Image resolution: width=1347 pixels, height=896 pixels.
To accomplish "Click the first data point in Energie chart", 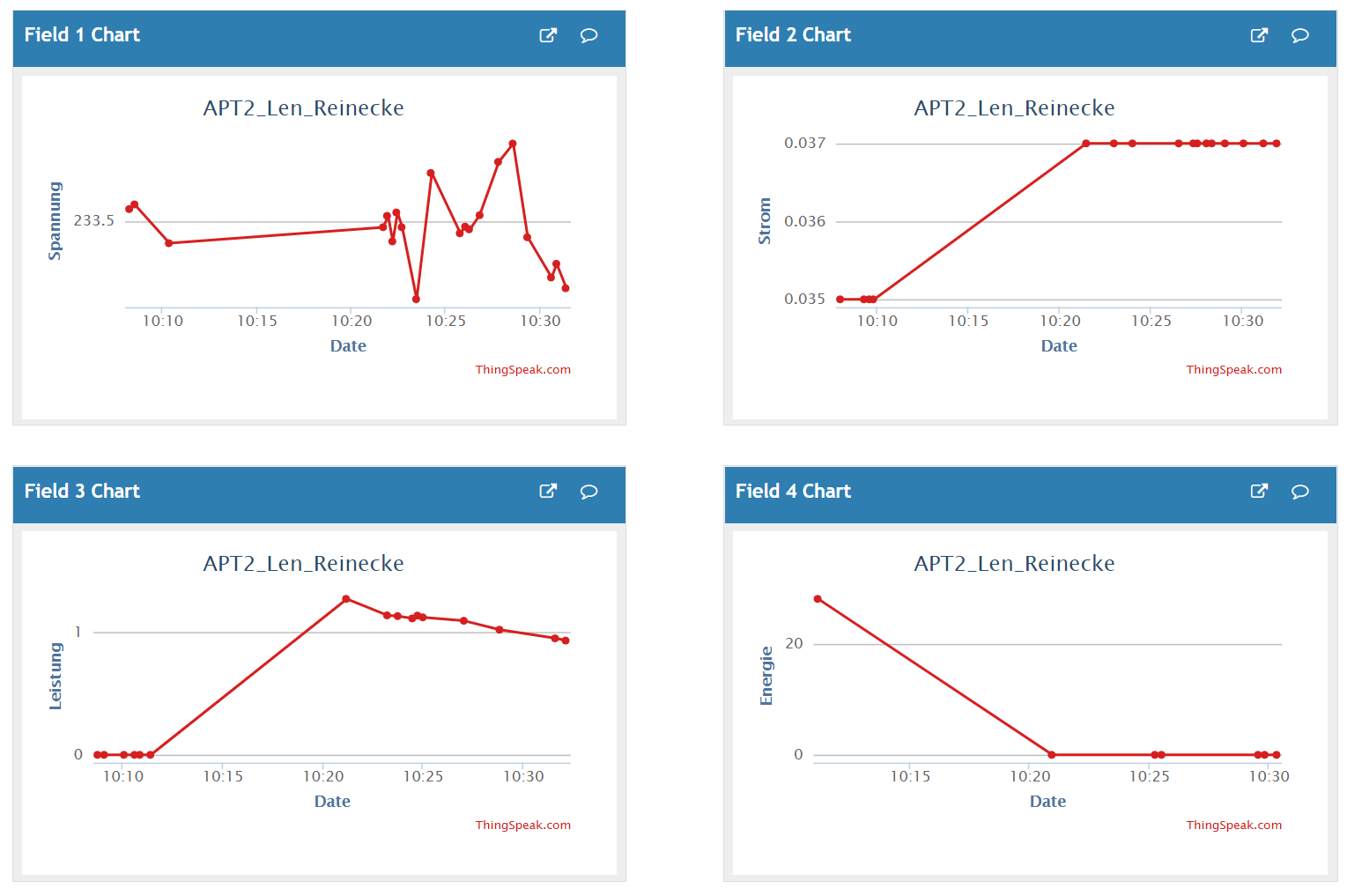I will (x=818, y=599).
